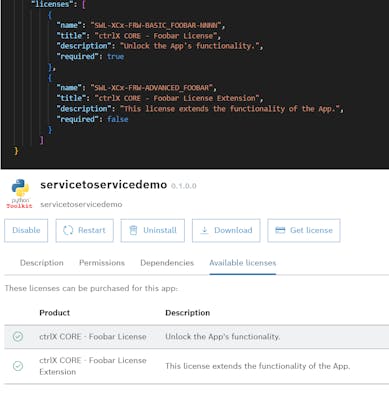Click the Description column header
Screen dimensions: 389x400
point(188,313)
